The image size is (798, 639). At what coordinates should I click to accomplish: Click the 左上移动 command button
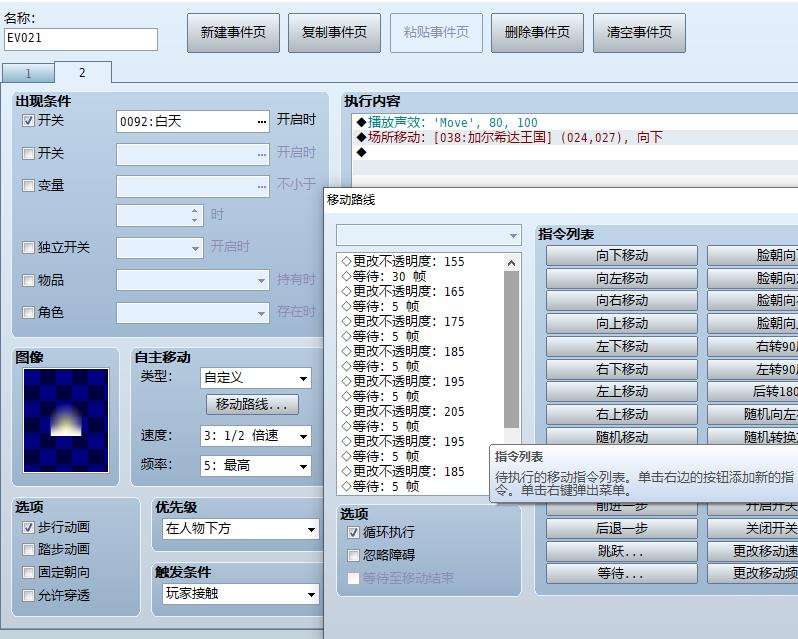pyautogui.click(x=622, y=392)
